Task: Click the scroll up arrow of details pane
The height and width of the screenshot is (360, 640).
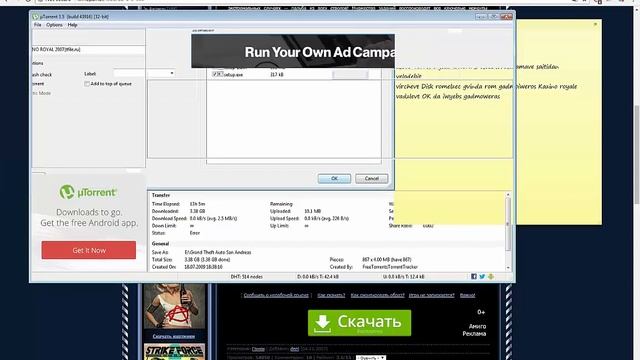Action: [508, 195]
